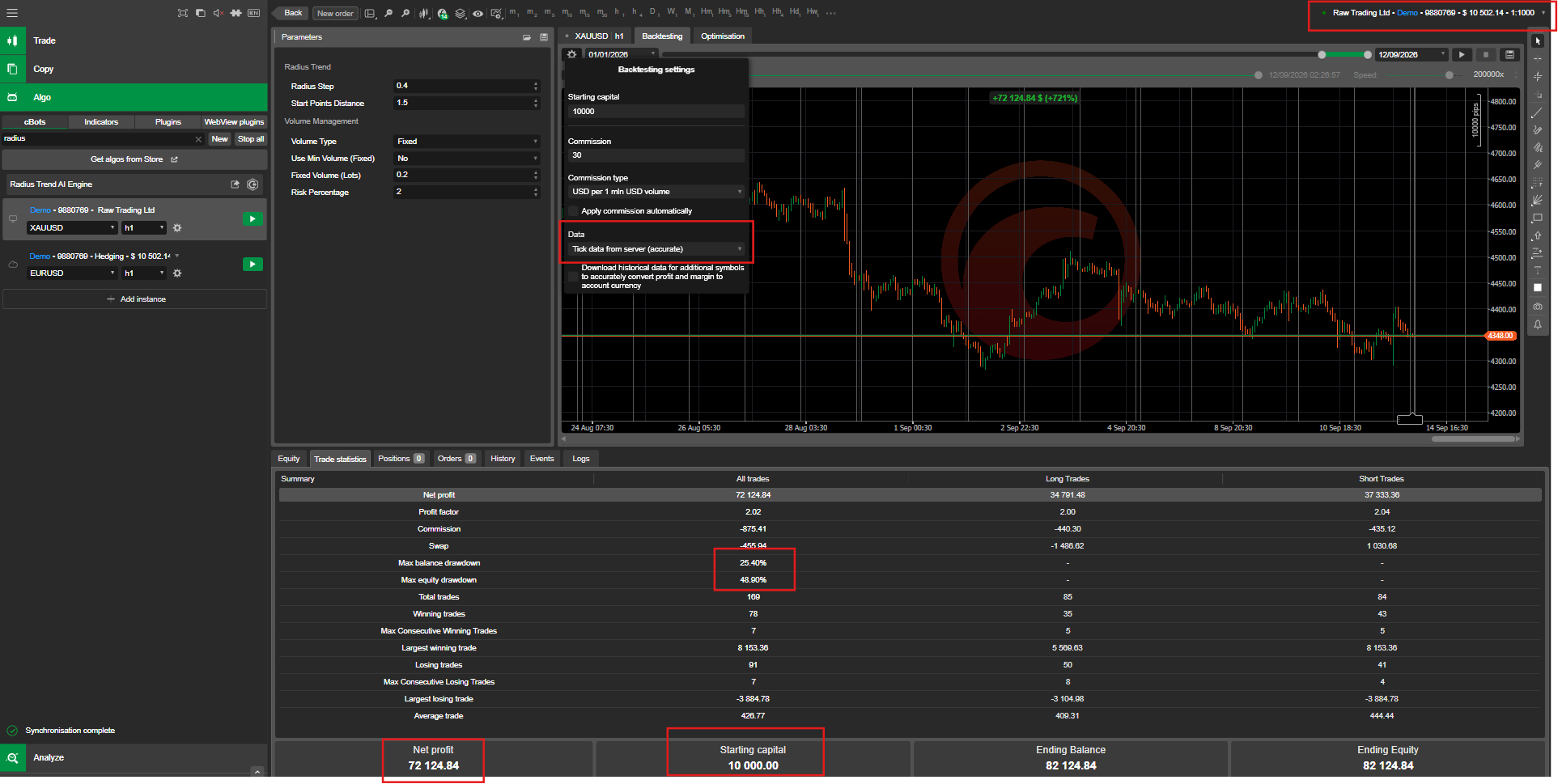The height and width of the screenshot is (784, 1558).
Task: Click the backtest progress position slider handle
Action: pos(1259,75)
